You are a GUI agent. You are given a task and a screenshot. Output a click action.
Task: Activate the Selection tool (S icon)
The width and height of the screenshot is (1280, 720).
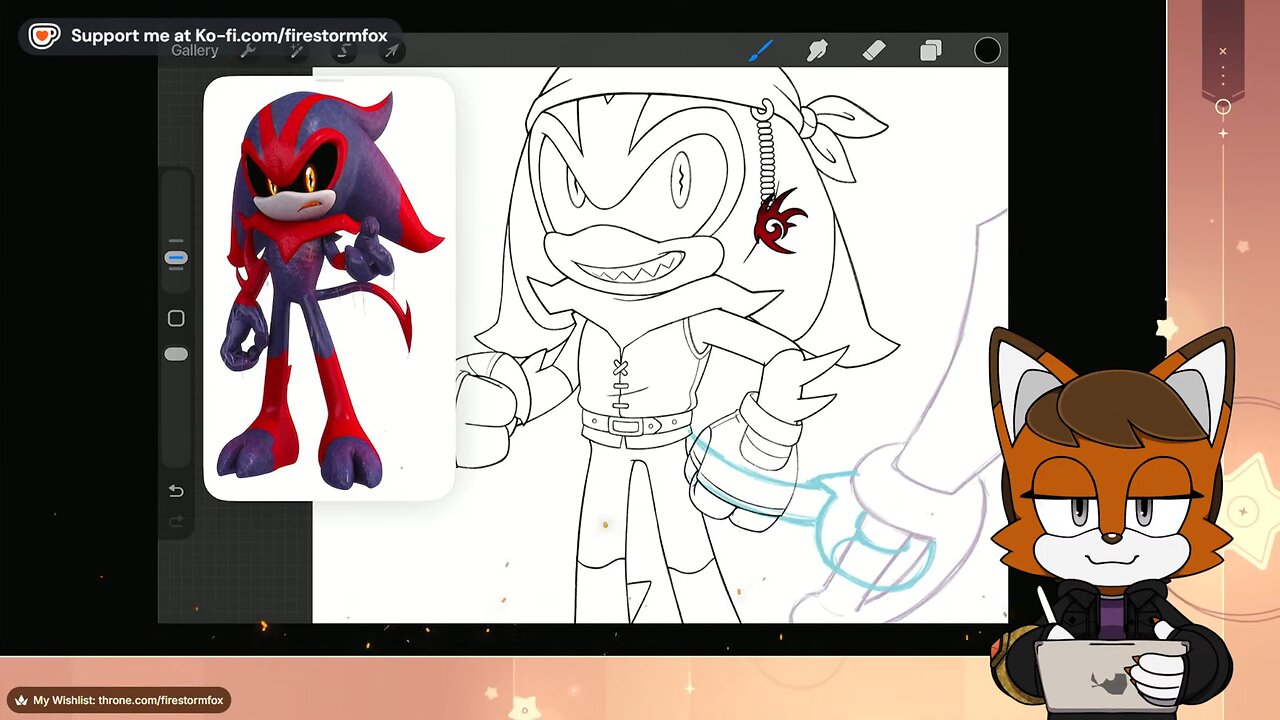[344, 51]
